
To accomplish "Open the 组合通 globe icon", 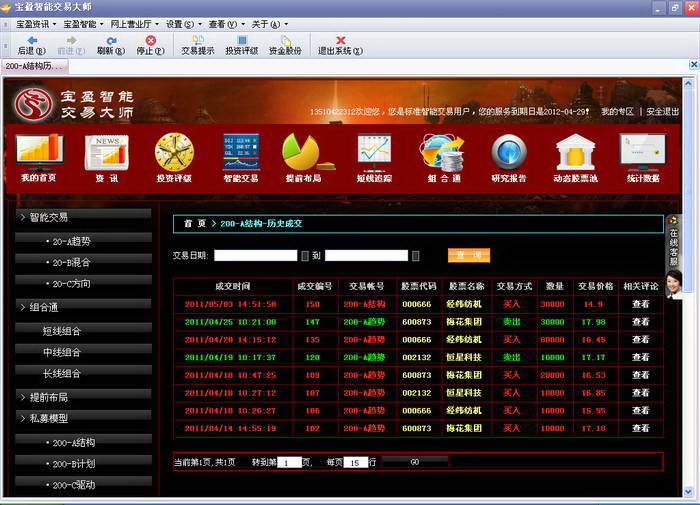I will [443, 158].
